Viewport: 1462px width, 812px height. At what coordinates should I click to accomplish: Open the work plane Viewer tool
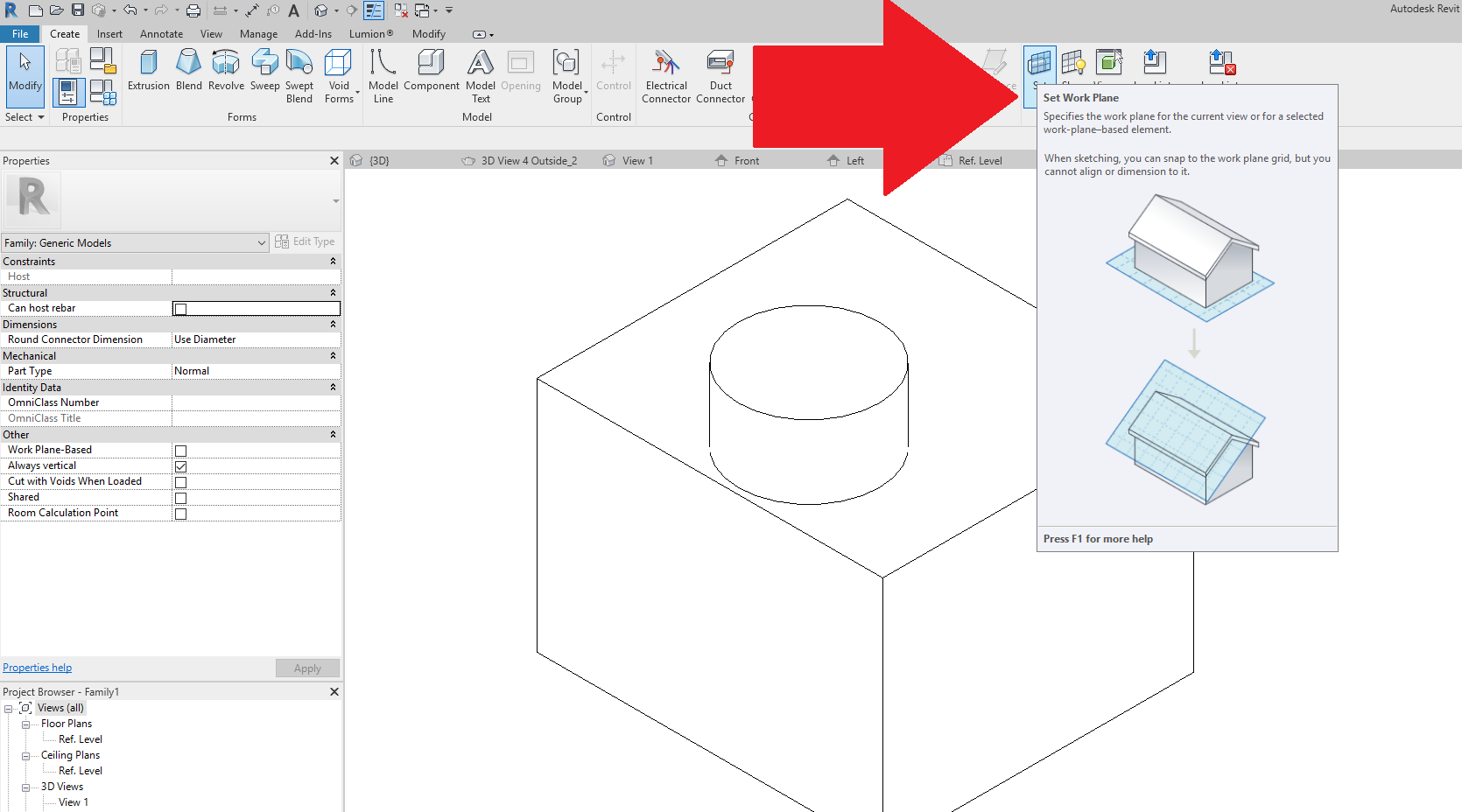pyautogui.click(x=1109, y=62)
